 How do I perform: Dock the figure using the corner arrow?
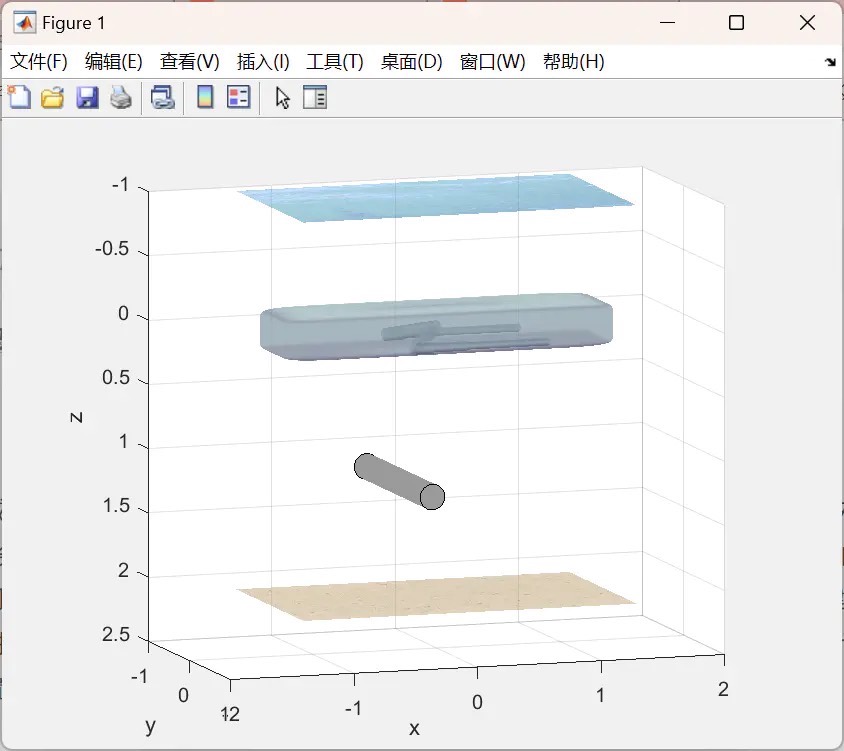click(x=830, y=62)
